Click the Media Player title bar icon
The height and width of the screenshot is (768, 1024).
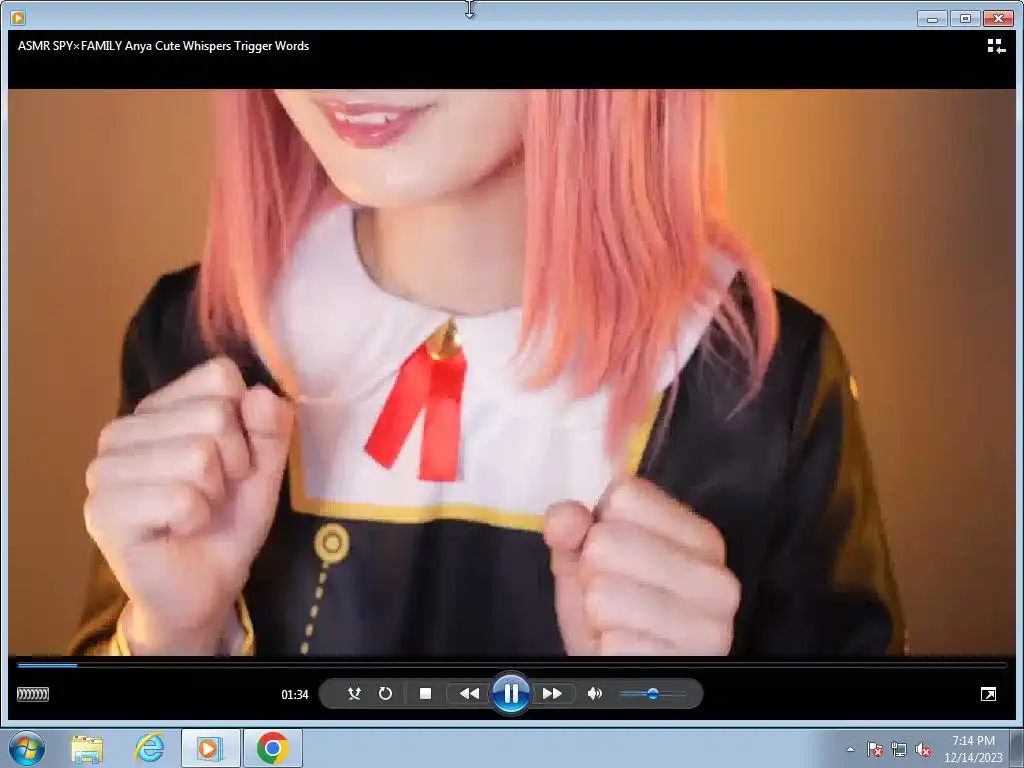click(x=18, y=18)
